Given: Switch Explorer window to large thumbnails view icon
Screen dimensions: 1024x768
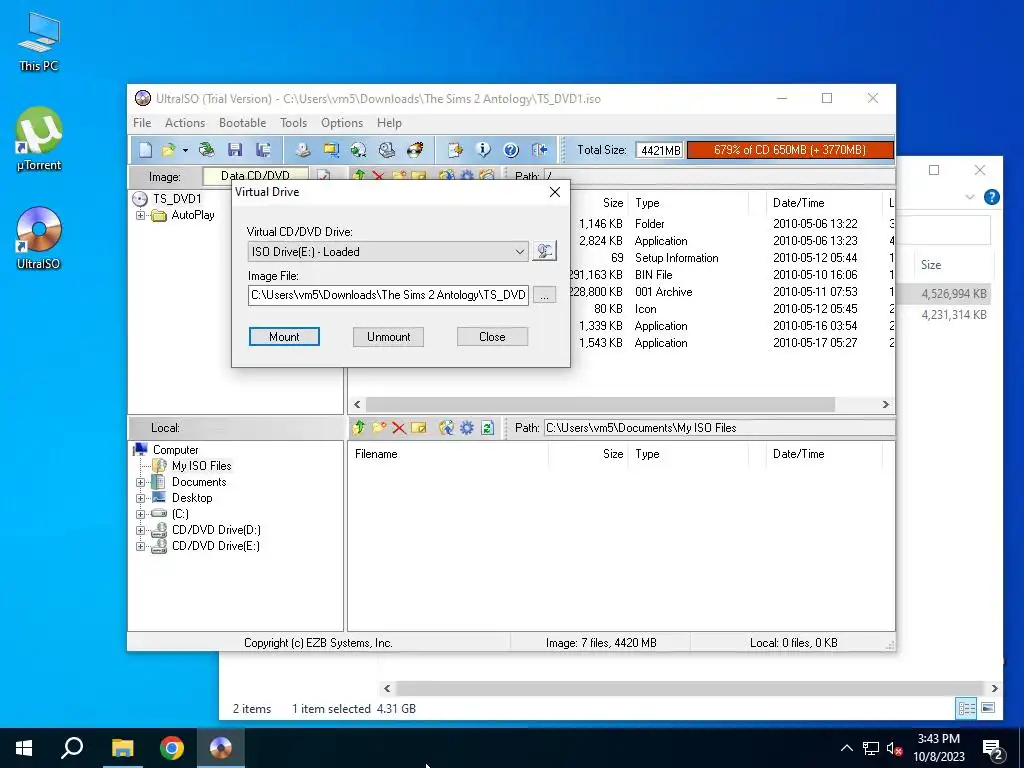Looking at the screenshot, I should point(988,708).
